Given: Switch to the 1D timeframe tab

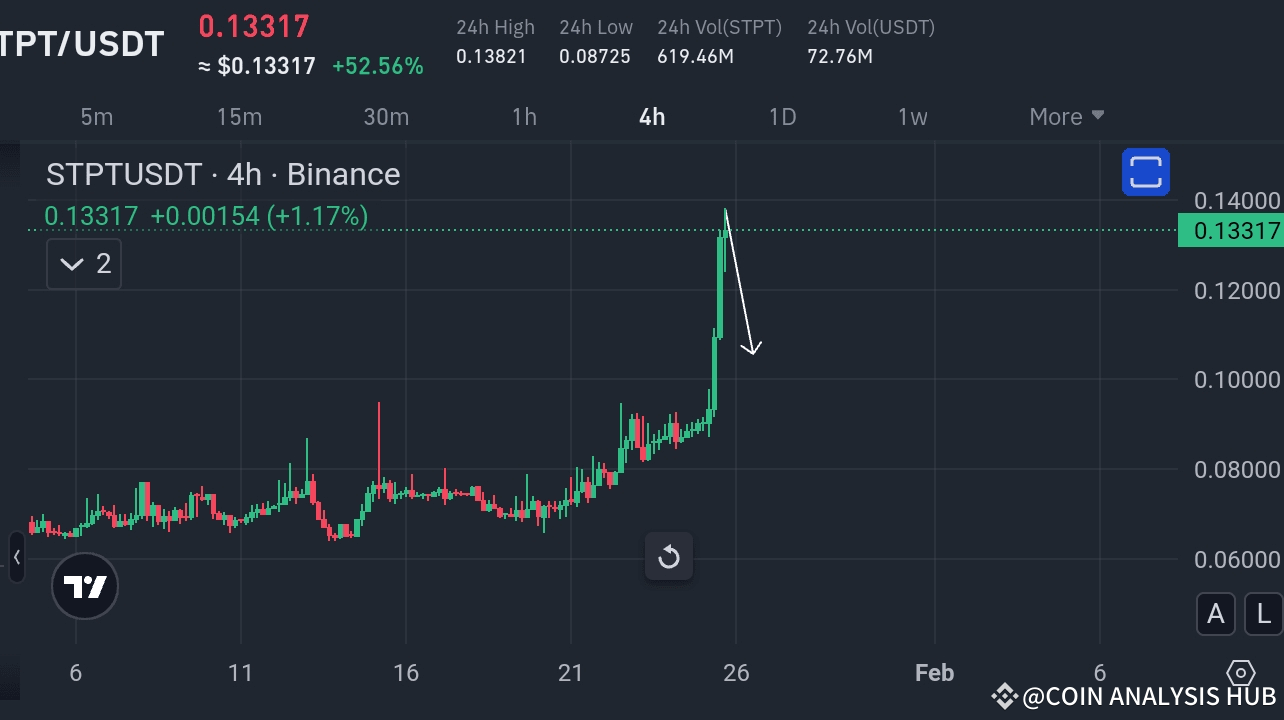Looking at the screenshot, I should click(782, 117).
